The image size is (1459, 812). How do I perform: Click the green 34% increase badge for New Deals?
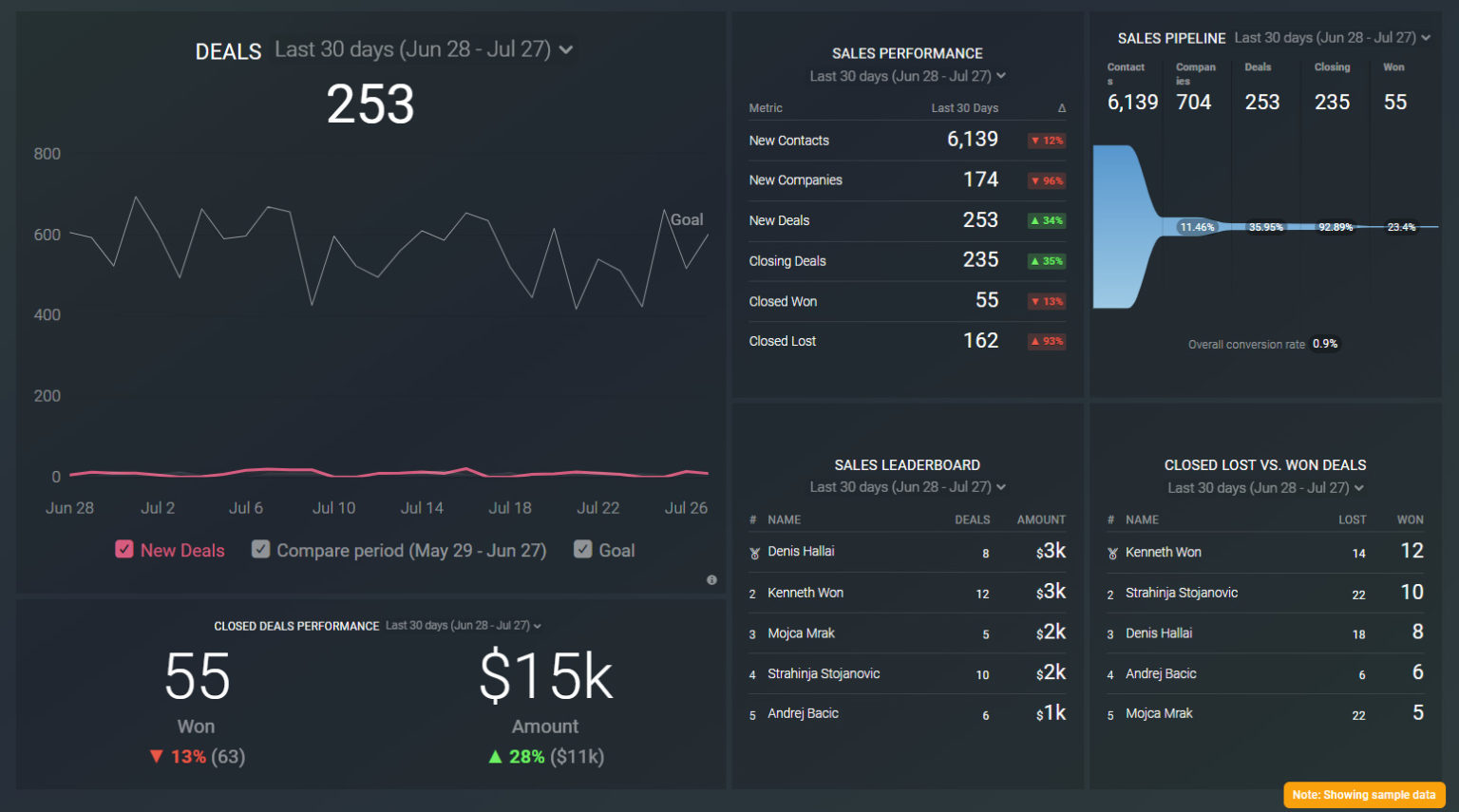(1046, 221)
